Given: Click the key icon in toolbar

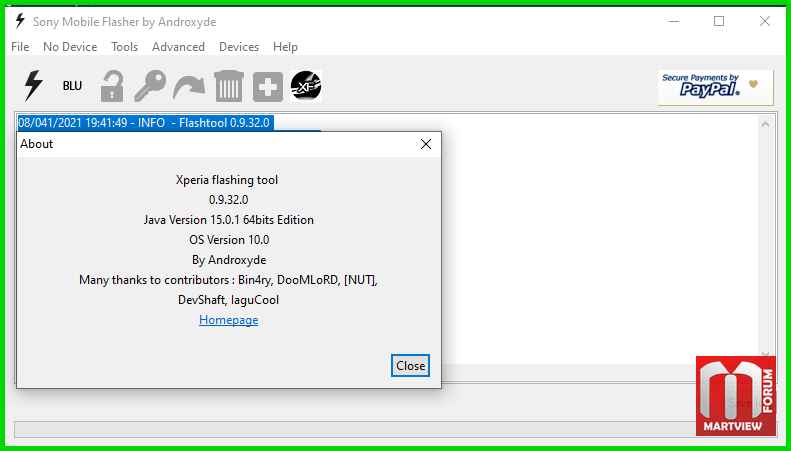Looking at the screenshot, I should (x=150, y=86).
